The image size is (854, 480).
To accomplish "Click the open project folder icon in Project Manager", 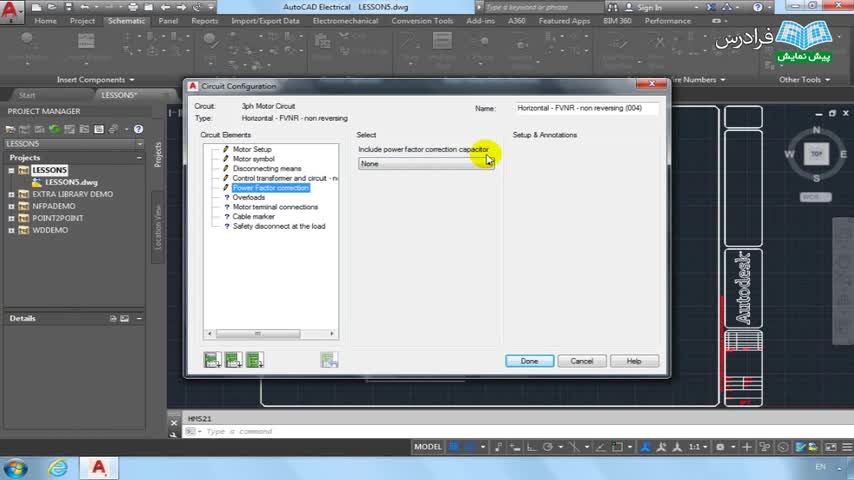I will (10, 129).
